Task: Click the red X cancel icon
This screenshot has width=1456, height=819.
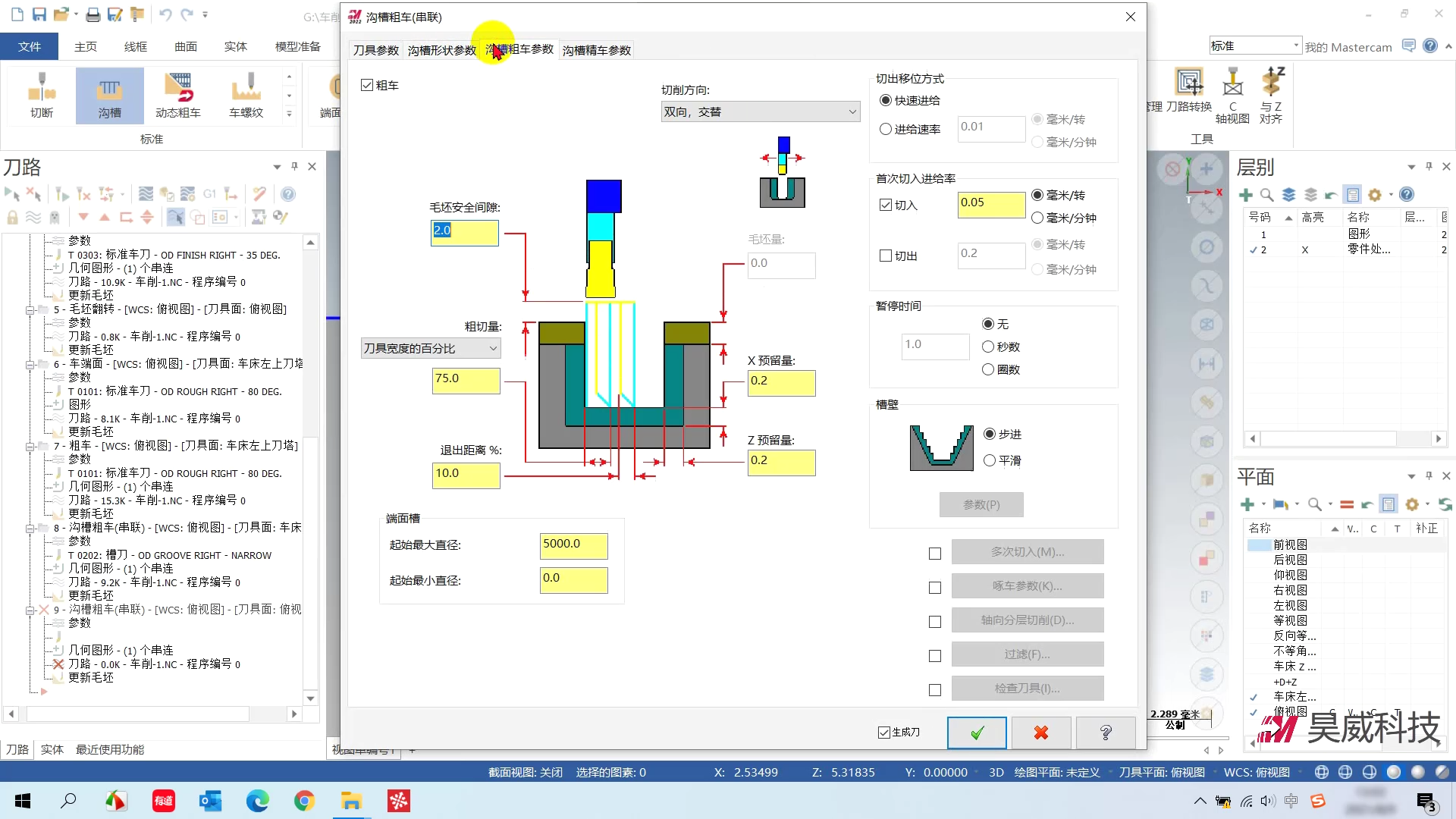Action: pos(1041,733)
